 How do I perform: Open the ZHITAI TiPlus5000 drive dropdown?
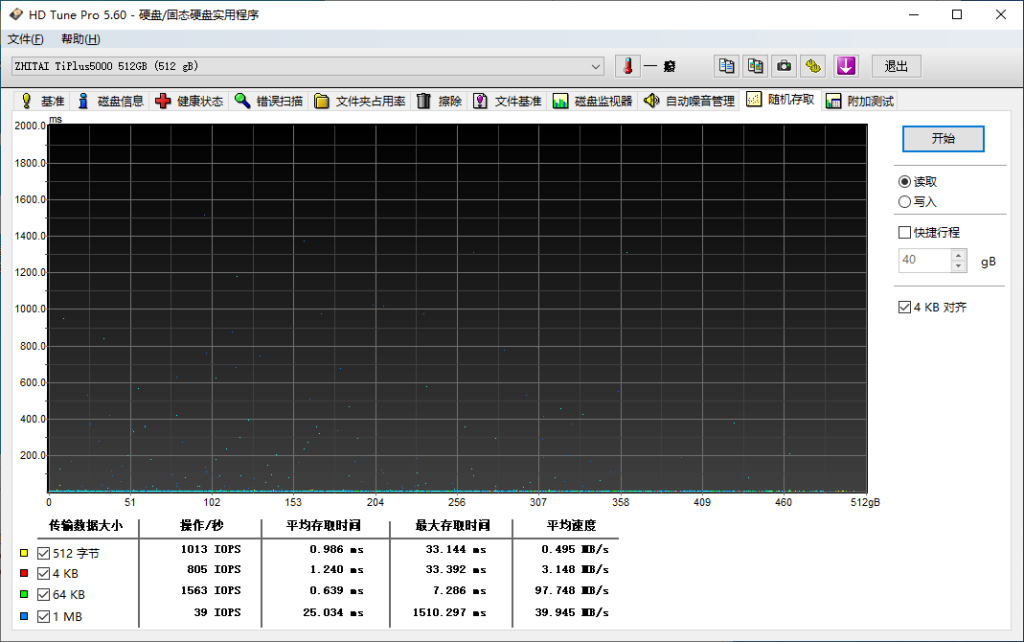pyautogui.click(x=308, y=66)
